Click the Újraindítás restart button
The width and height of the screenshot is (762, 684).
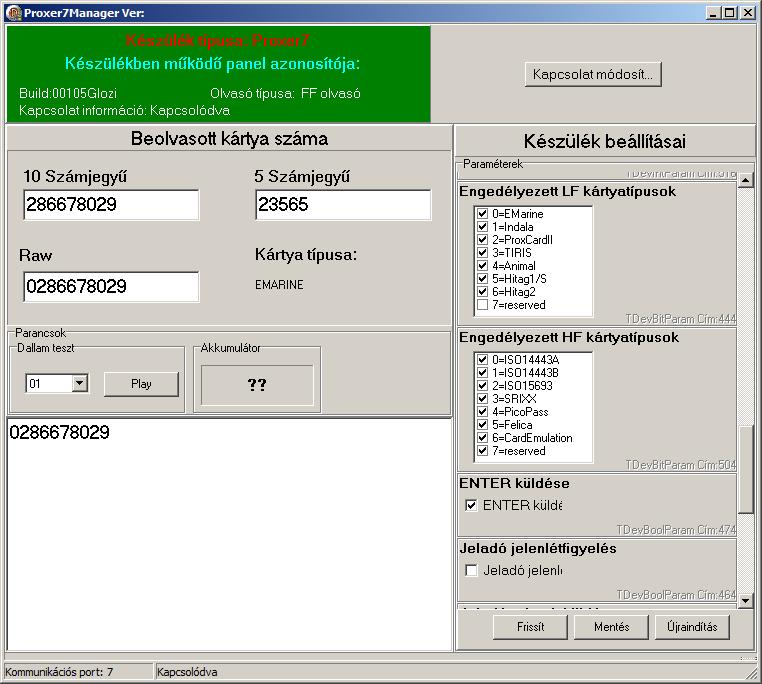click(x=693, y=627)
